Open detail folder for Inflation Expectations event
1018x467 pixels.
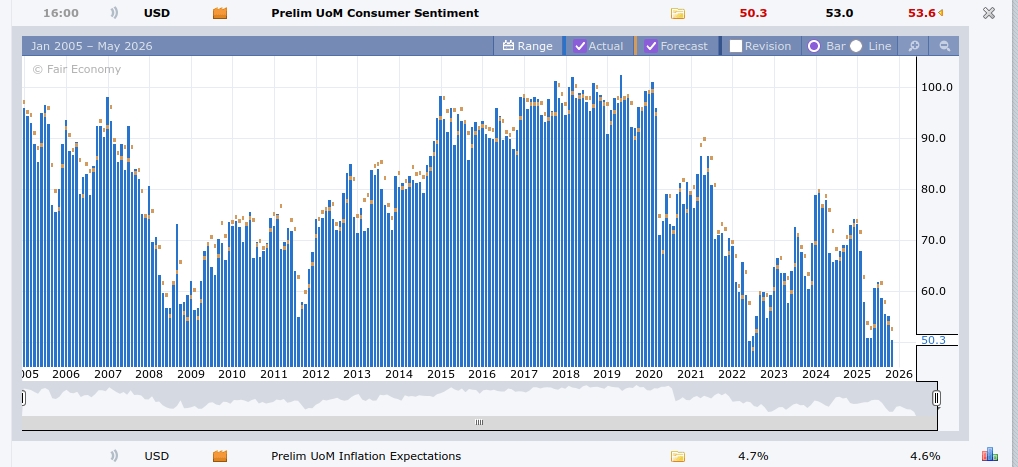click(677, 456)
